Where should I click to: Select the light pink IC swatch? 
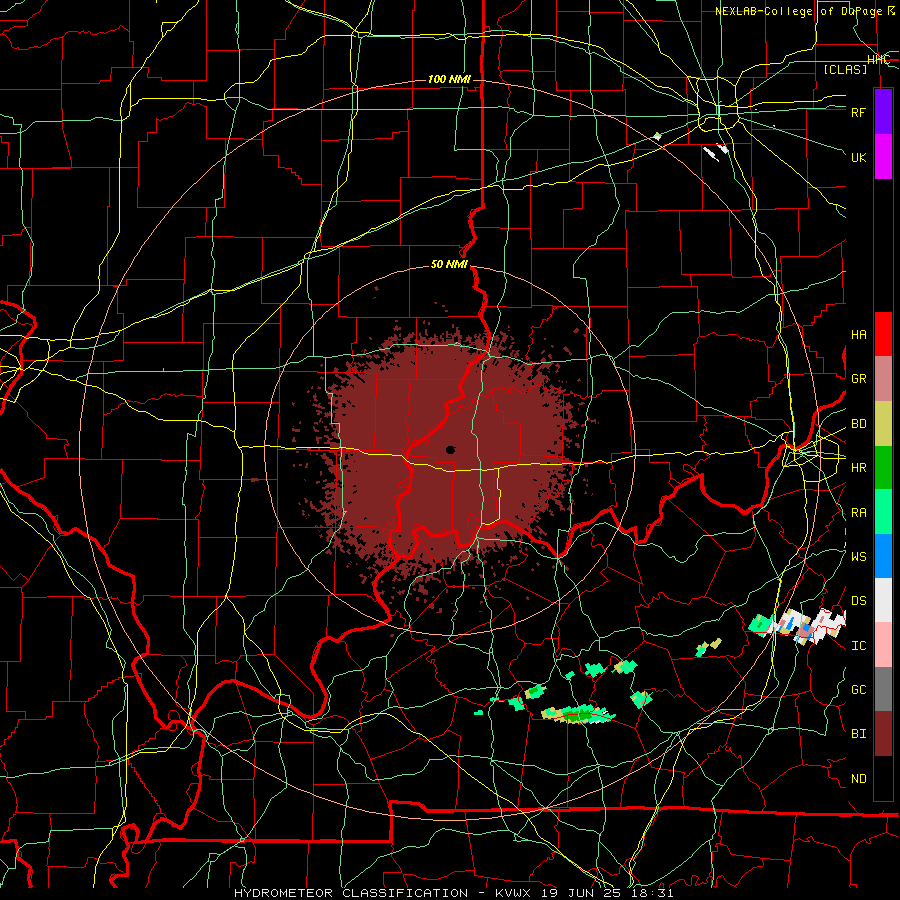[x=883, y=645]
